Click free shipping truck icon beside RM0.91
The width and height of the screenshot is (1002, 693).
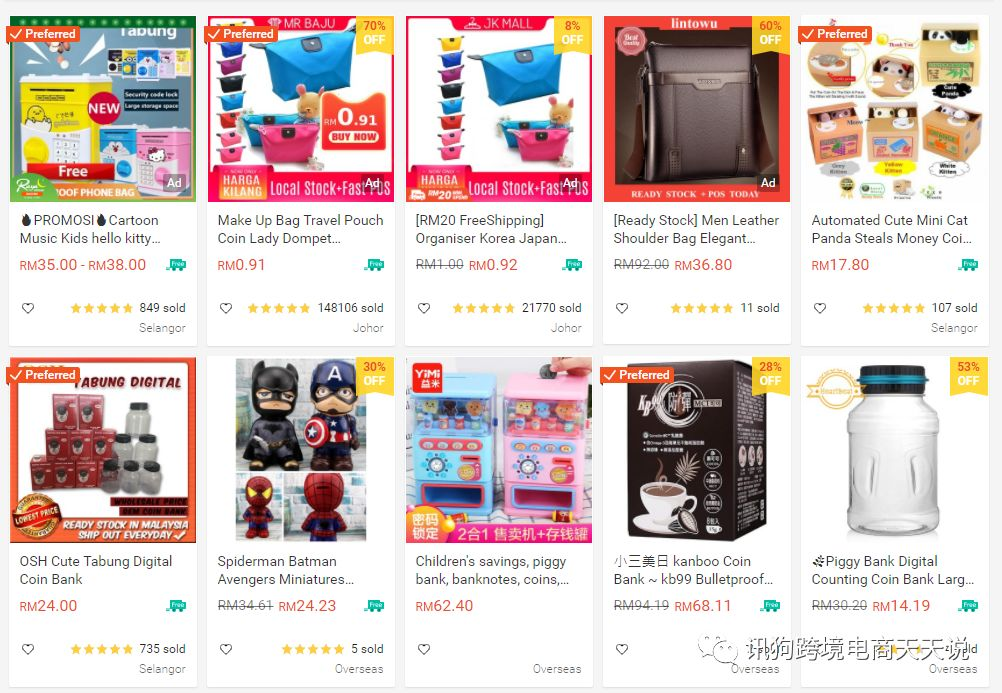click(x=374, y=265)
